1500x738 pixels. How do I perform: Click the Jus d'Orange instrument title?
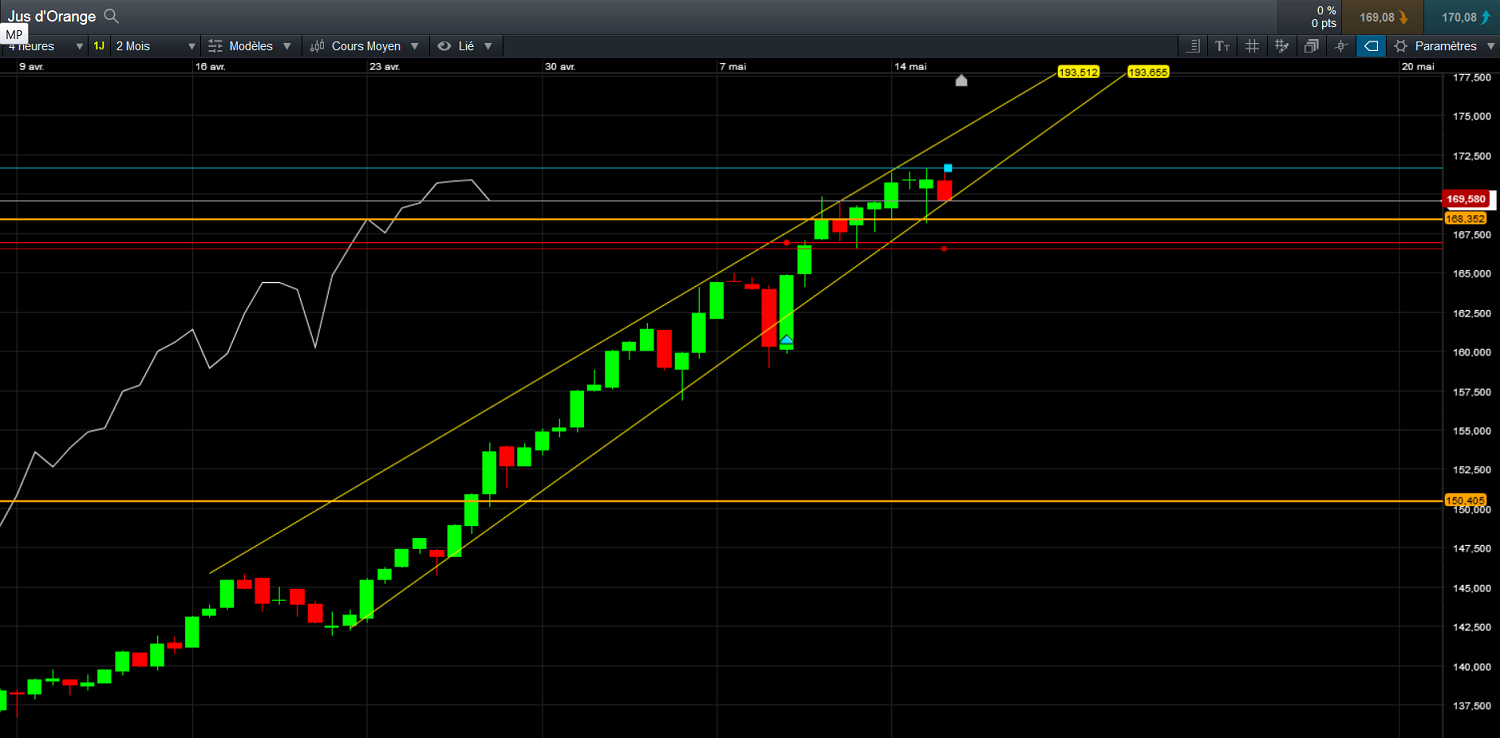tap(52, 16)
